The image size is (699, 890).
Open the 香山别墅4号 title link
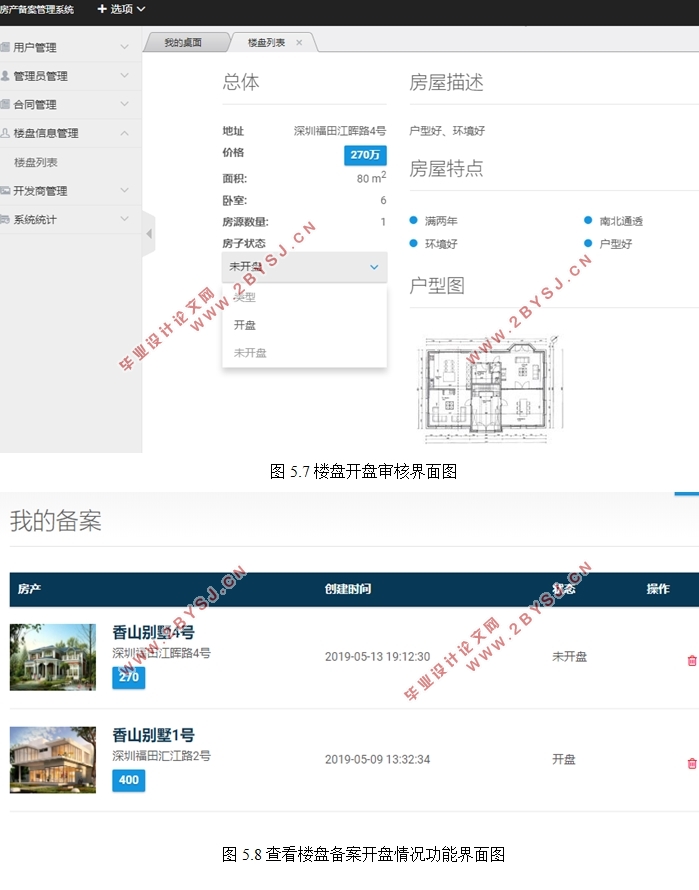point(153,632)
